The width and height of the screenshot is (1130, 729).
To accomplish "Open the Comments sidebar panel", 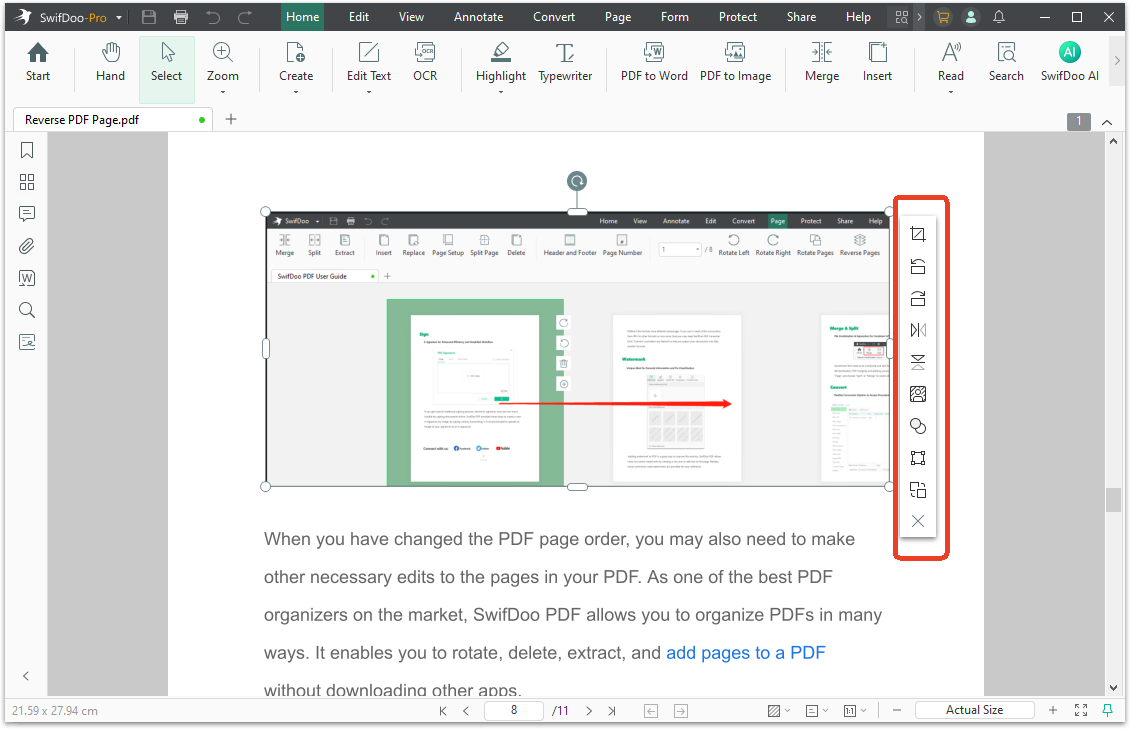I will [27, 214].
